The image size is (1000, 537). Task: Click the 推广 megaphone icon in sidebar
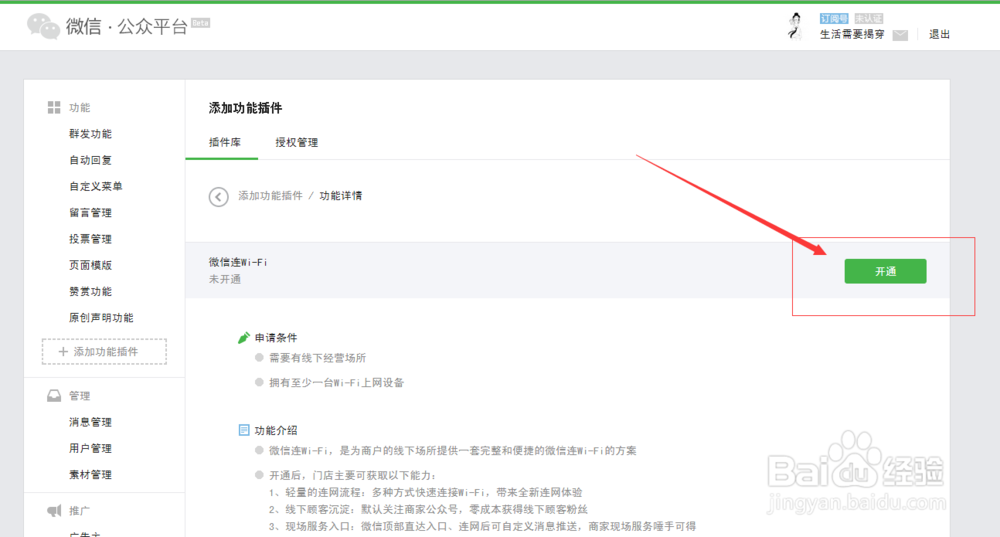54,510
